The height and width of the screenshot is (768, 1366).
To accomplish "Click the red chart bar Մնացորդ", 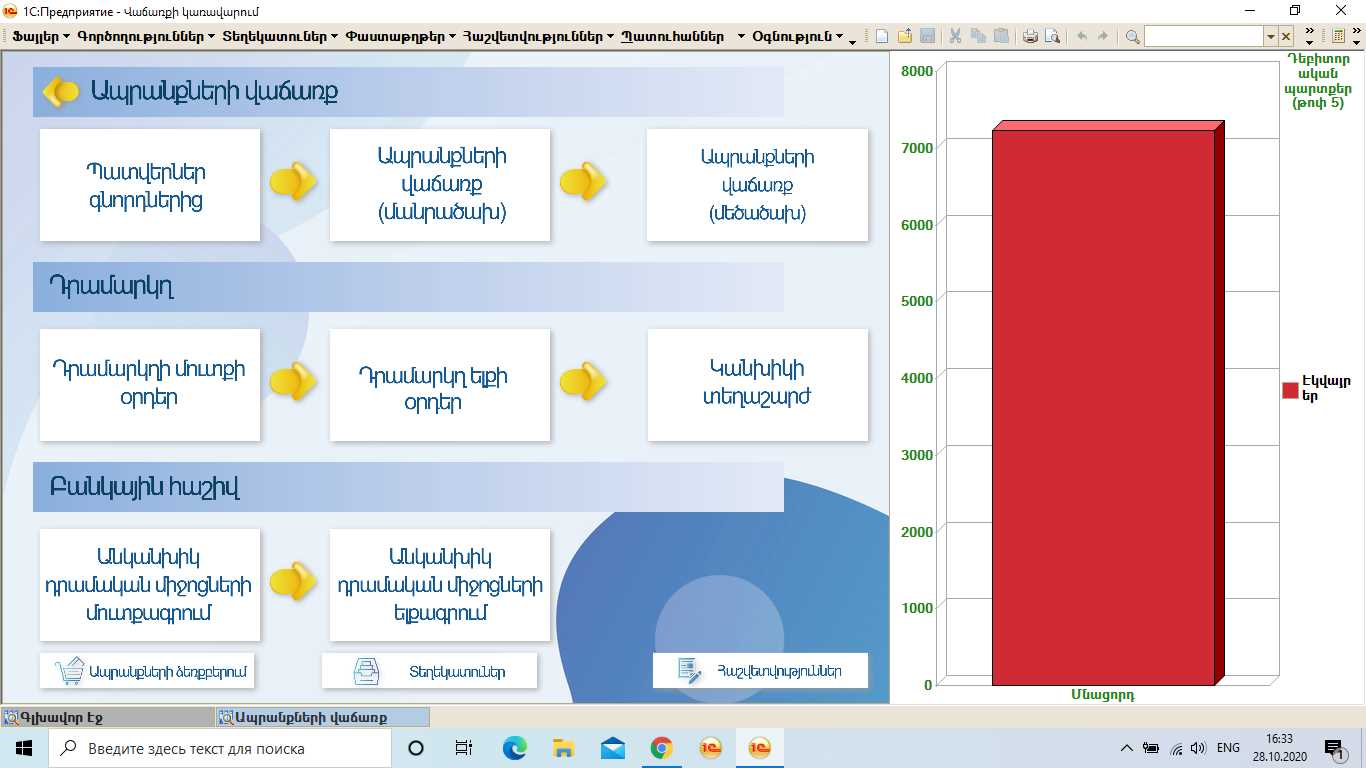I will [1108, 403].
